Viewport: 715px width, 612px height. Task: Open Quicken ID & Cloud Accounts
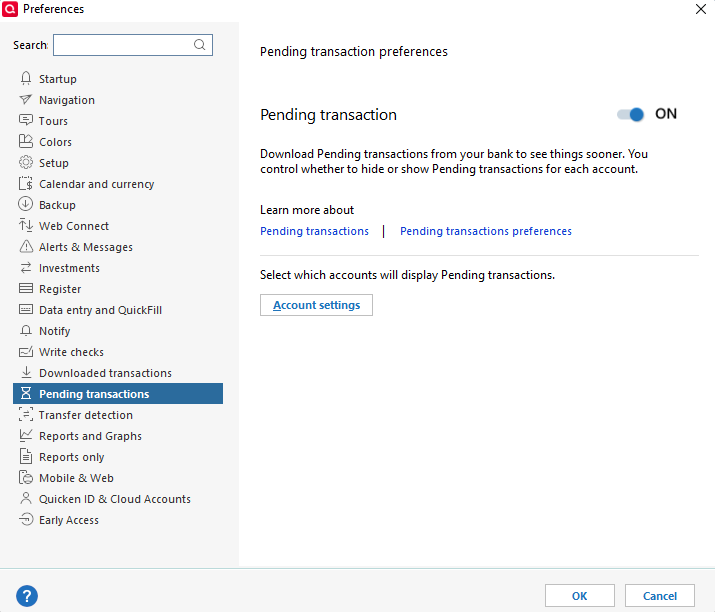click(x=115, y=498)
